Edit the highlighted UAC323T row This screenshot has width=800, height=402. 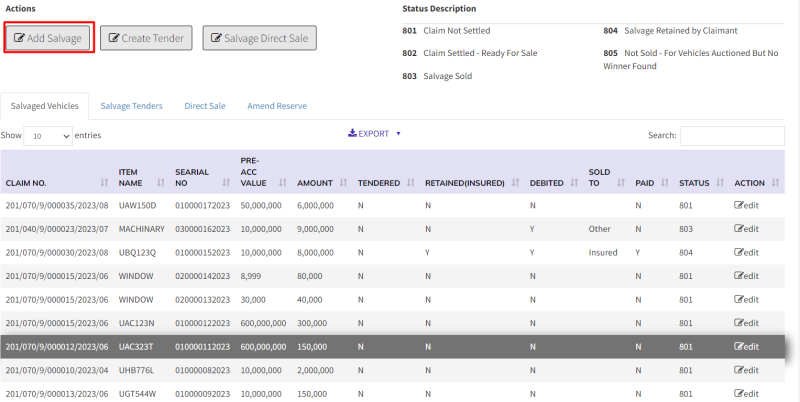(x=746, y=347)
